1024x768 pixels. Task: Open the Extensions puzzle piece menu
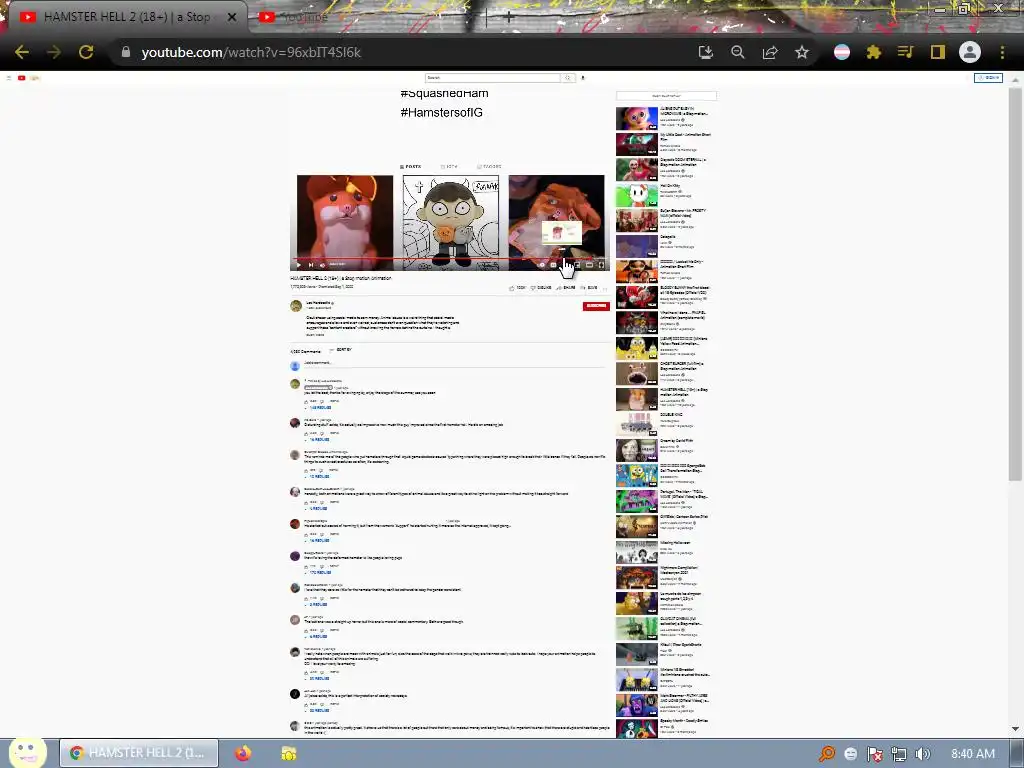pyautogui.click(x=874, y=52)
